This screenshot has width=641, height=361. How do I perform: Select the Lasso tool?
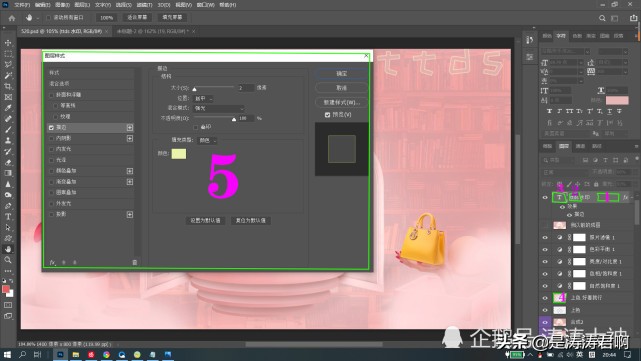pos(8,65)
